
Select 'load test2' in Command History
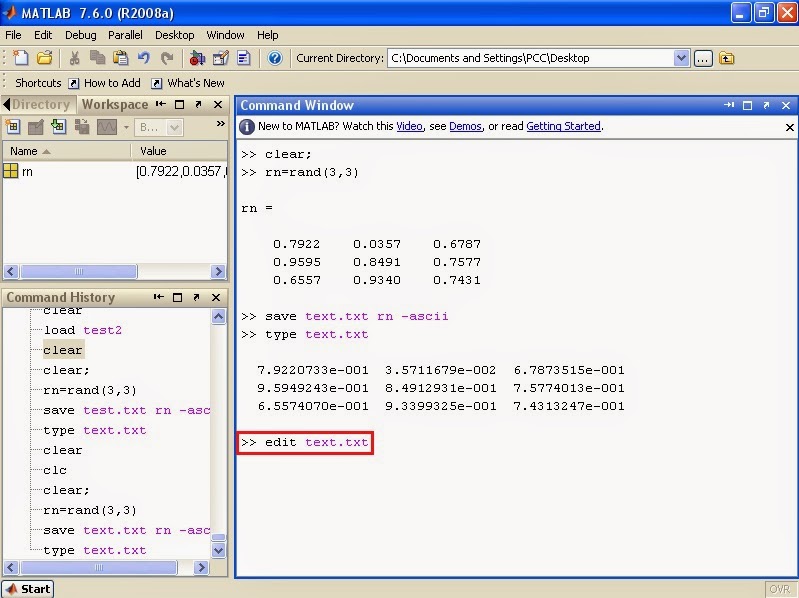pyautogui.click(x=83, y=330)
